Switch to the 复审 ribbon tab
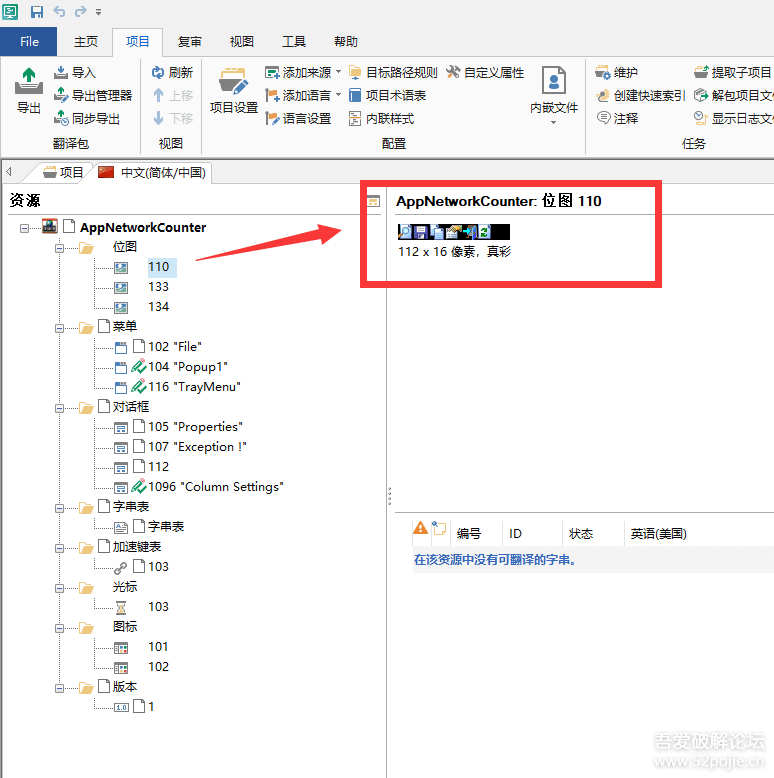 (190, 42)
